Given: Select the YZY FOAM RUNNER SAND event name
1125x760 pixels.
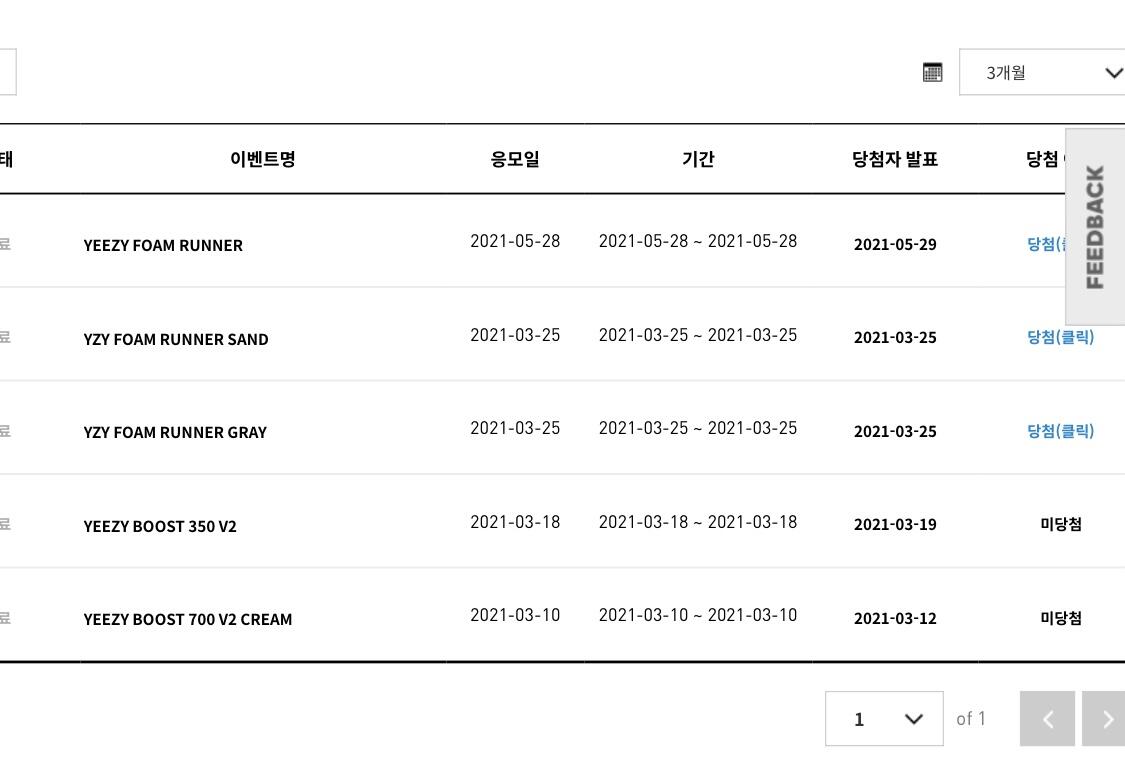Looking at the screenshot, I should point(176,339).
